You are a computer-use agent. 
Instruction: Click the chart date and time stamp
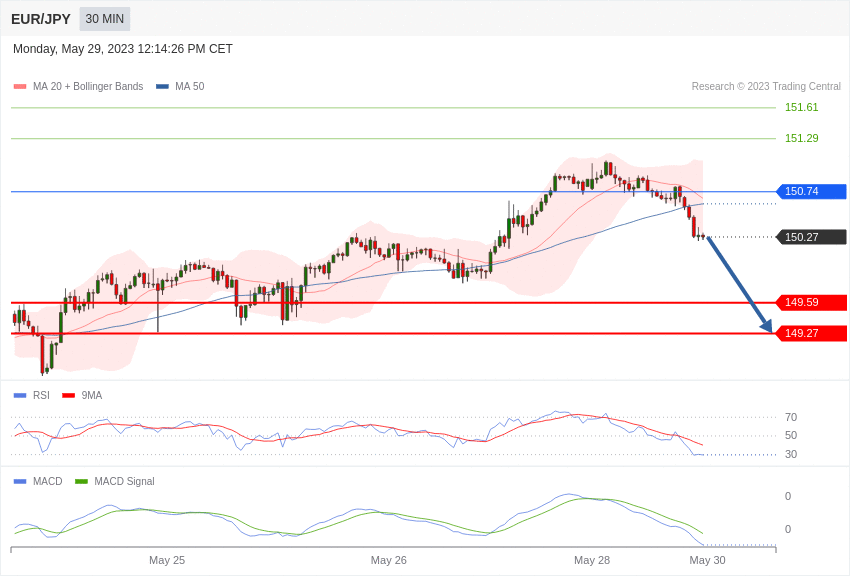click(x=123, y=49)
